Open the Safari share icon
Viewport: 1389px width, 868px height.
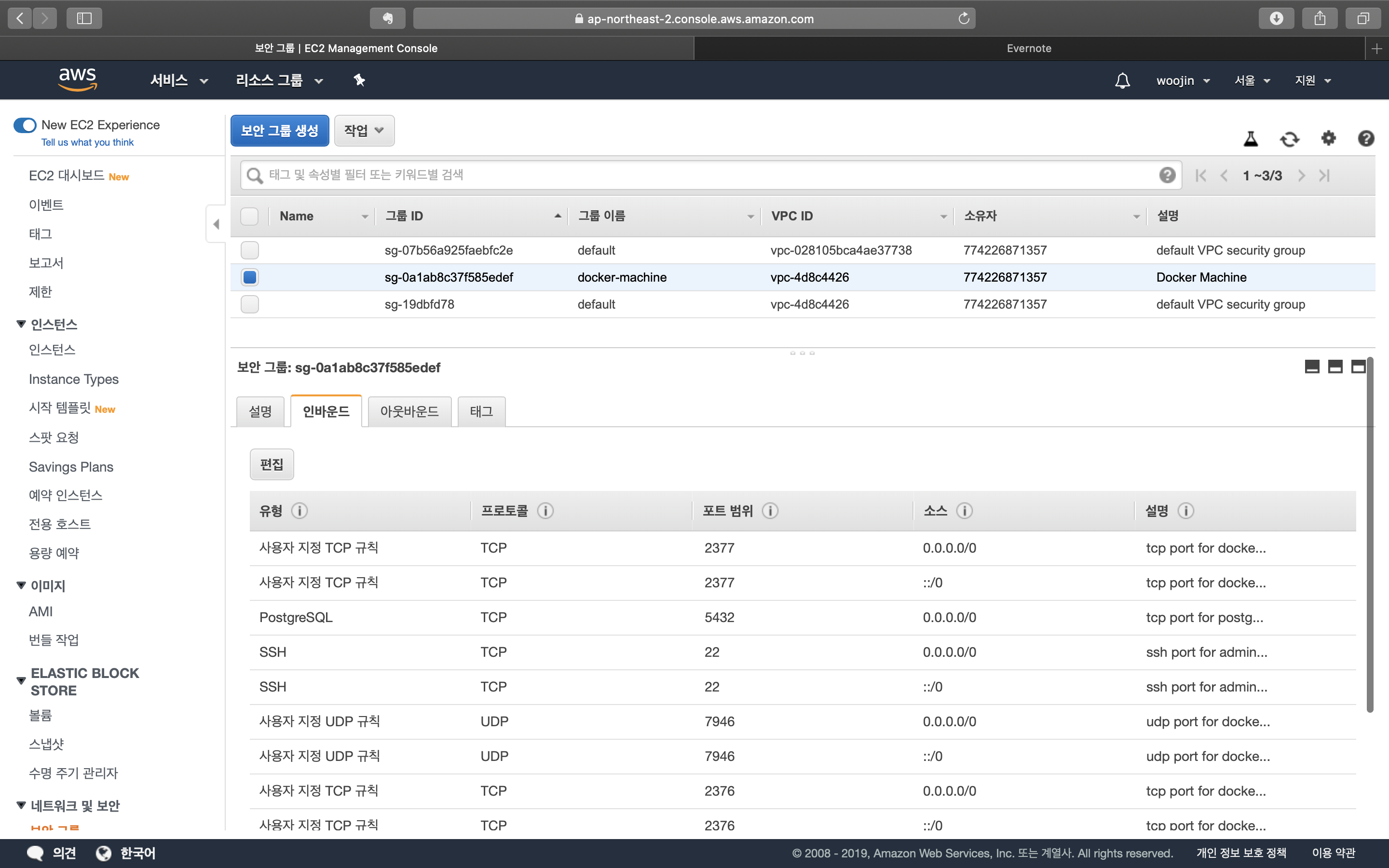[x=1320, y=18]
